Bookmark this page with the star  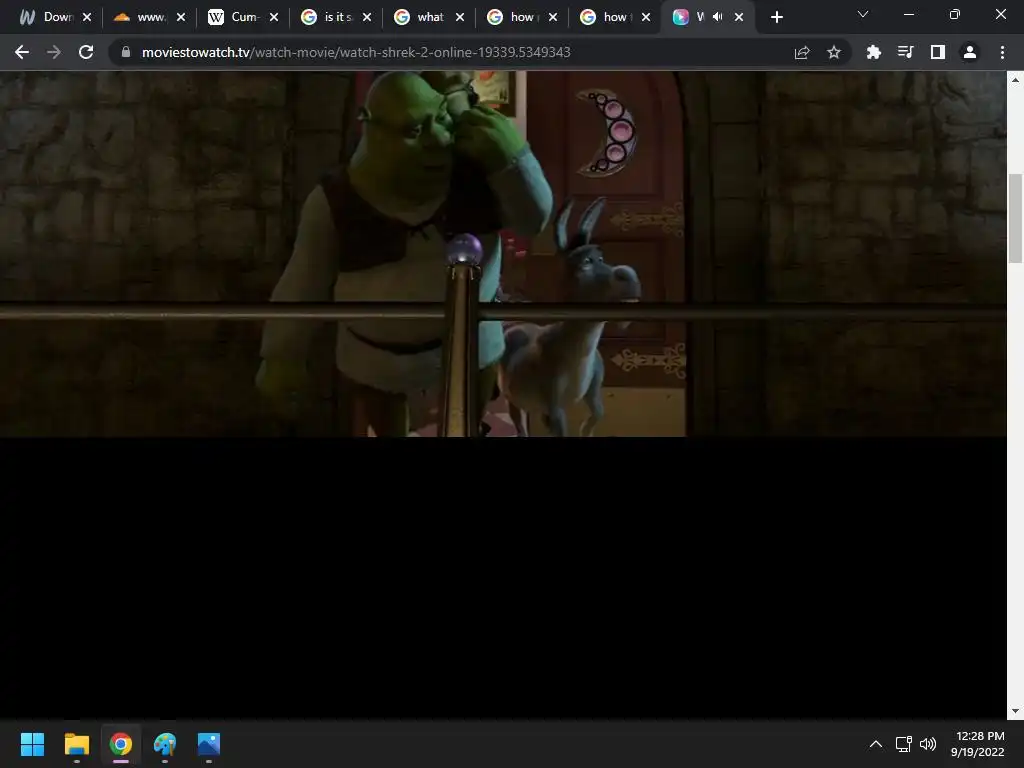(x=833, y=52)
